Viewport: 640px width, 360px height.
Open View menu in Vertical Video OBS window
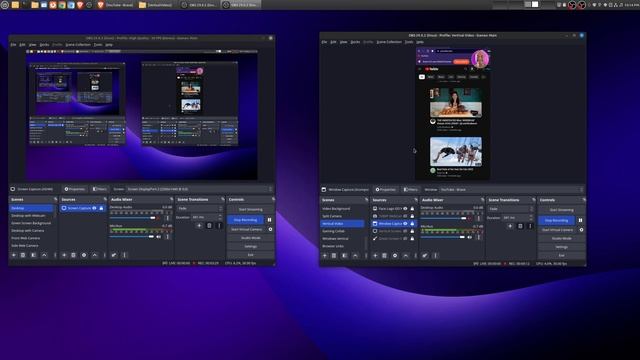click(343, 42)
